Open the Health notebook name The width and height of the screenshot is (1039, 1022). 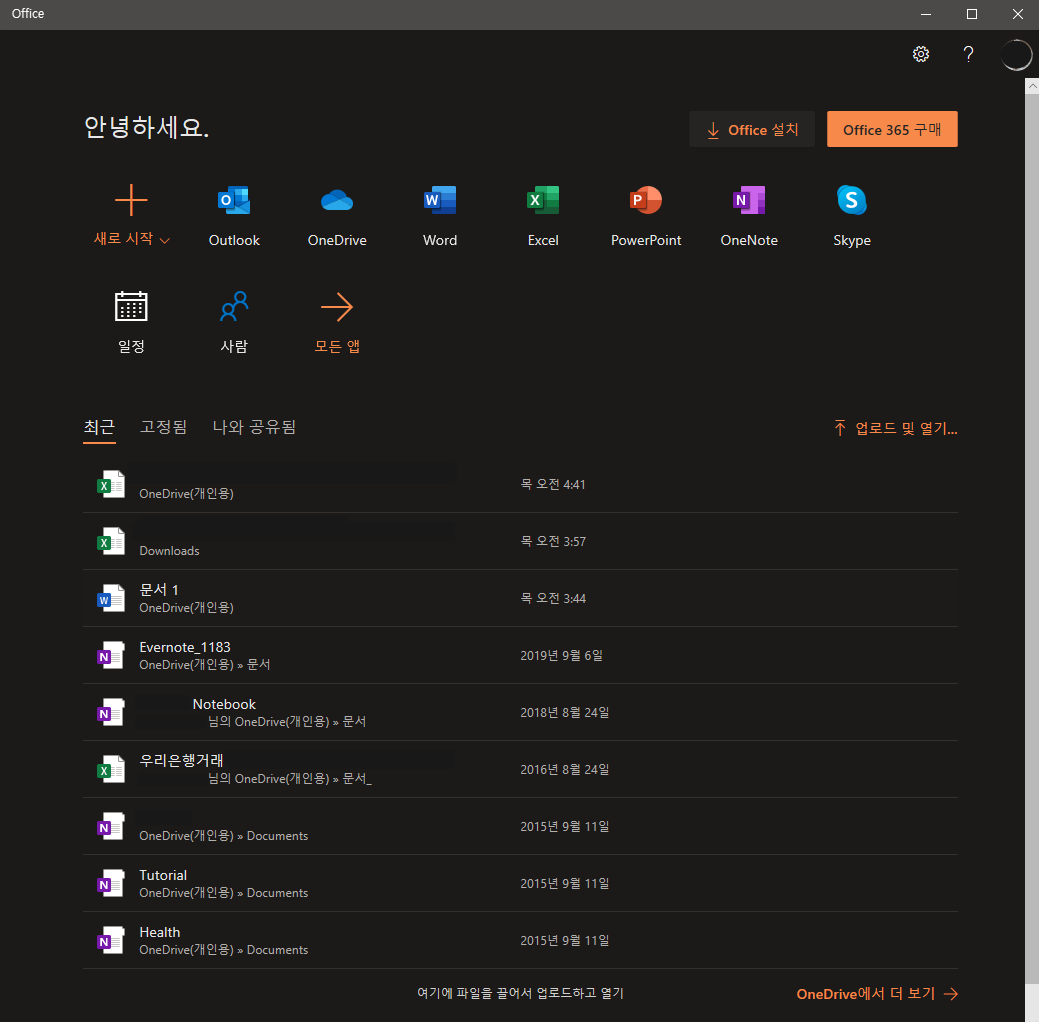click(160, 932)
